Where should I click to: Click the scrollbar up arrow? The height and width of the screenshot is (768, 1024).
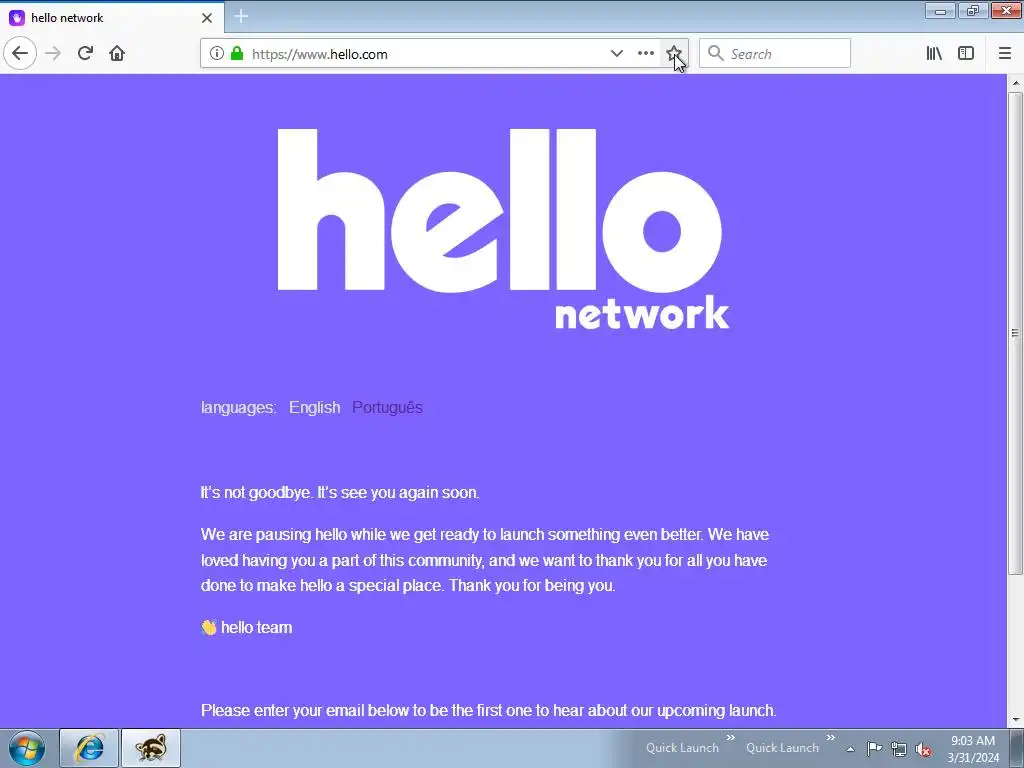point(1015,83)
